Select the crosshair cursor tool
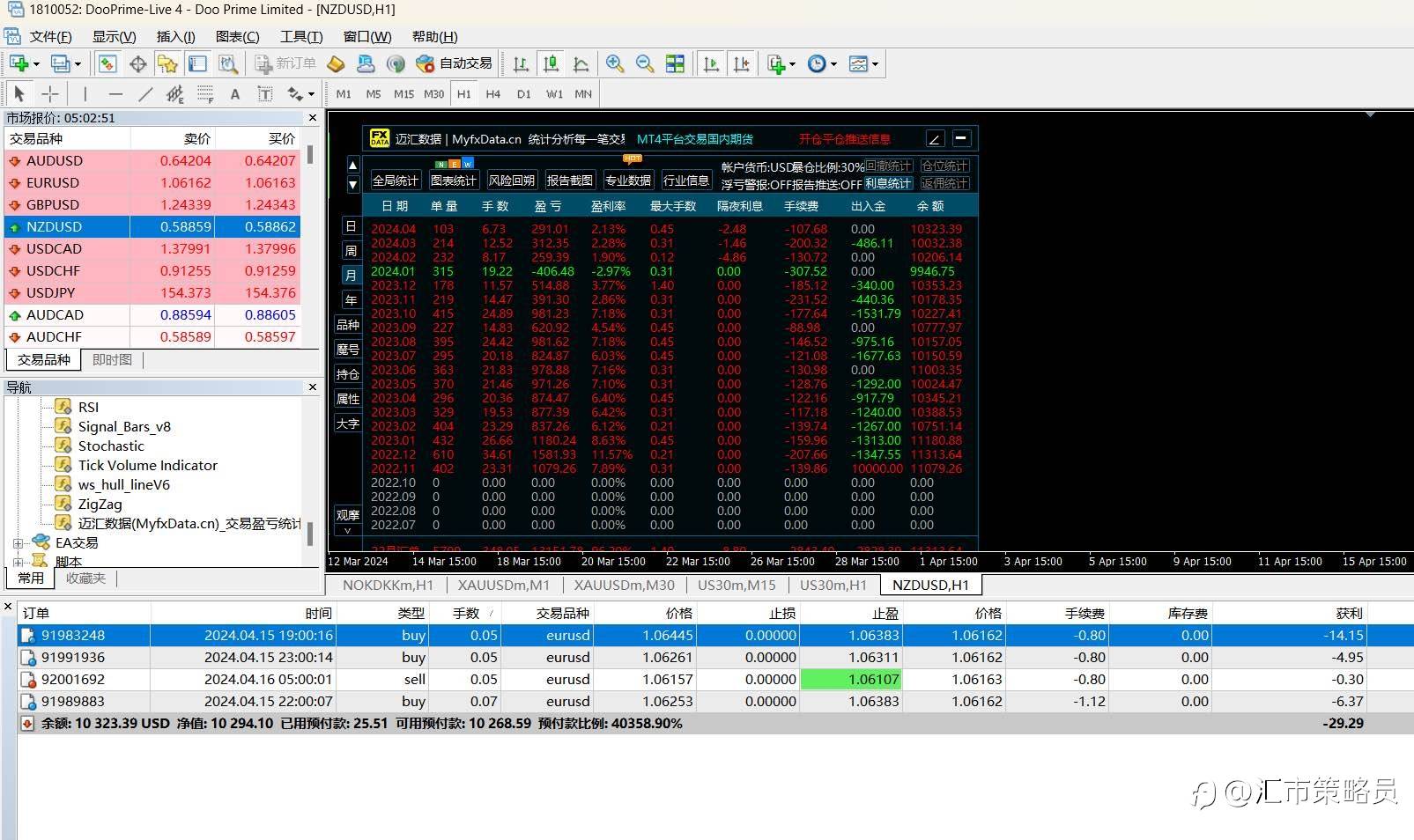The width and height of the screenshot is (1414, 840). click(50, 94)
